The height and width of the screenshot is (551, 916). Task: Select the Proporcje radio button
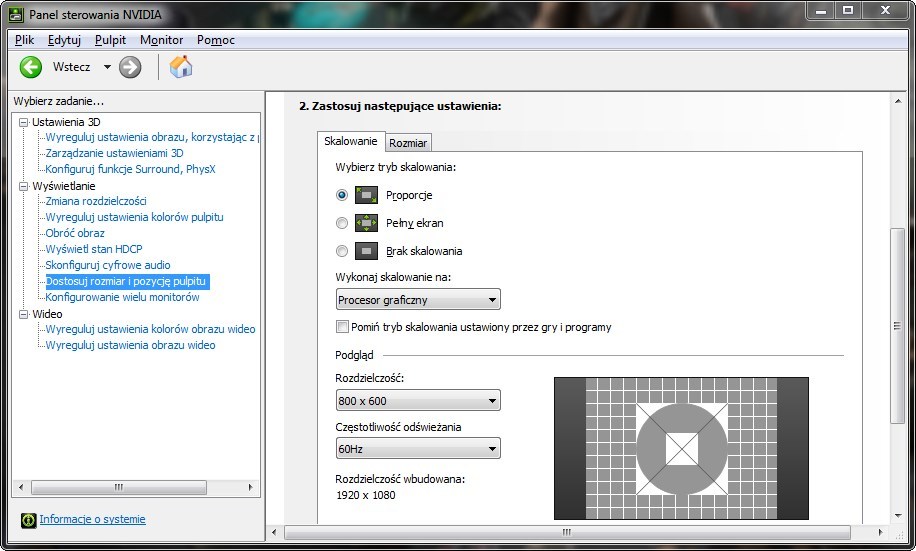click(x=342, y=195)
